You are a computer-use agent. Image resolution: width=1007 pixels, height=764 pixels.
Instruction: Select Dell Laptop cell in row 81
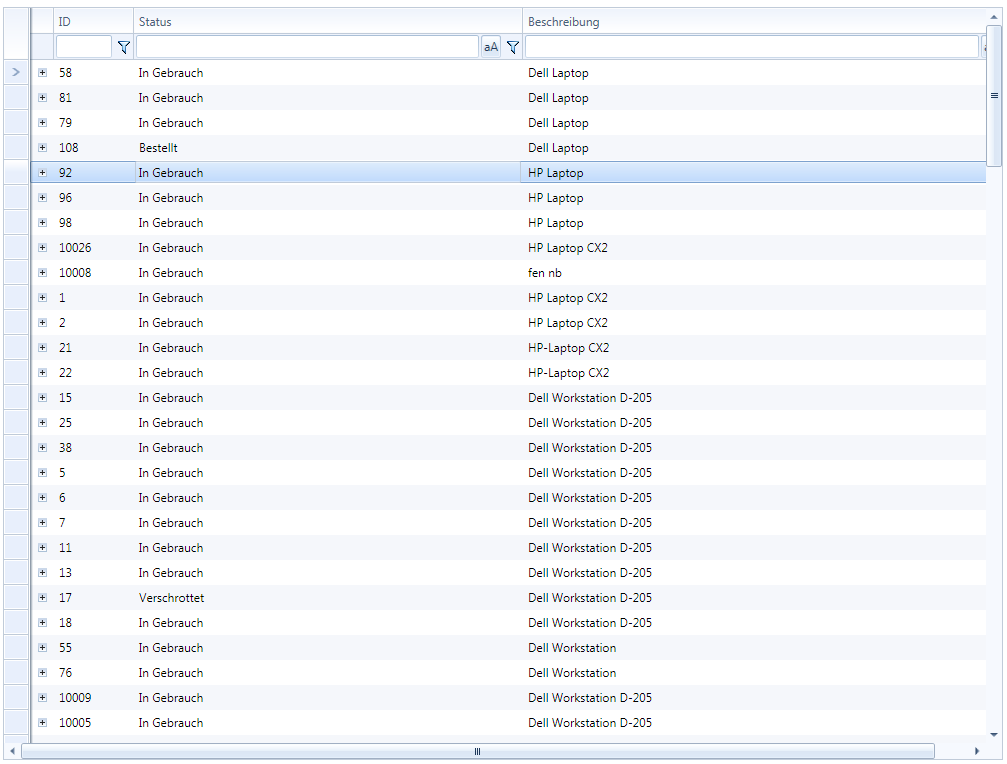754,98
